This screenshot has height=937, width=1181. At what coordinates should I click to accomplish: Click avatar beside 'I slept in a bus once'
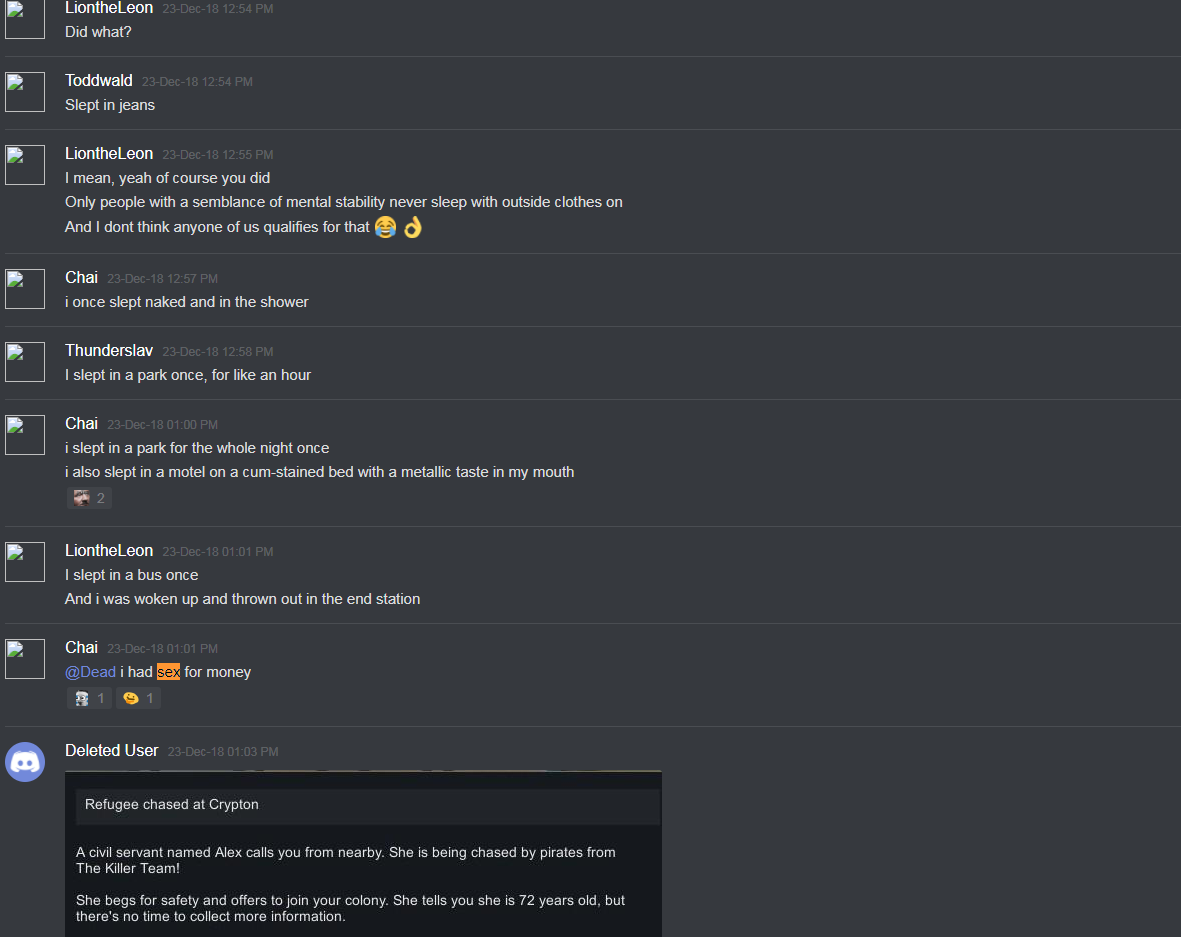[25, 562]
